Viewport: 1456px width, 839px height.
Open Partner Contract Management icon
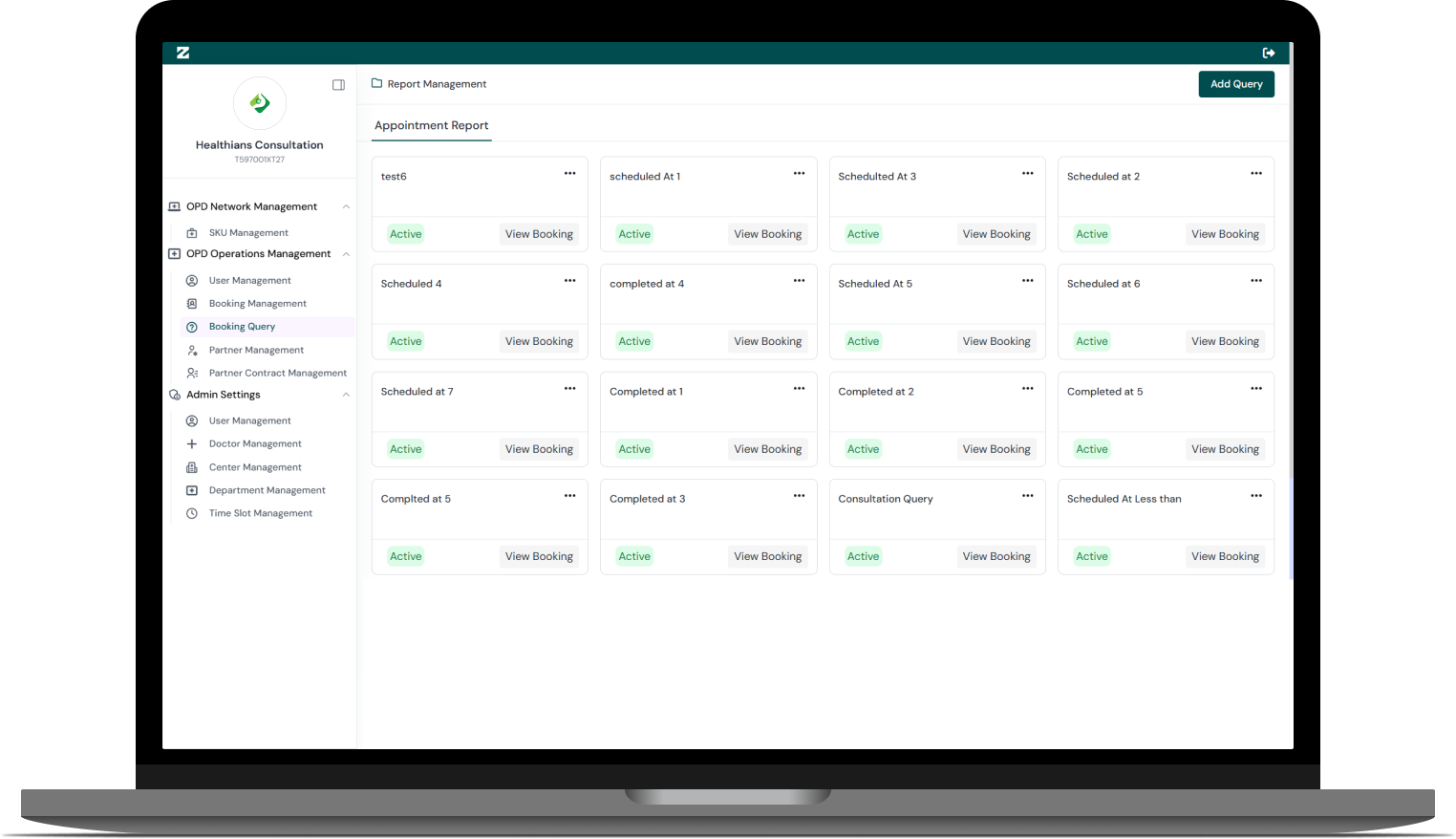(x=192, y=374)
